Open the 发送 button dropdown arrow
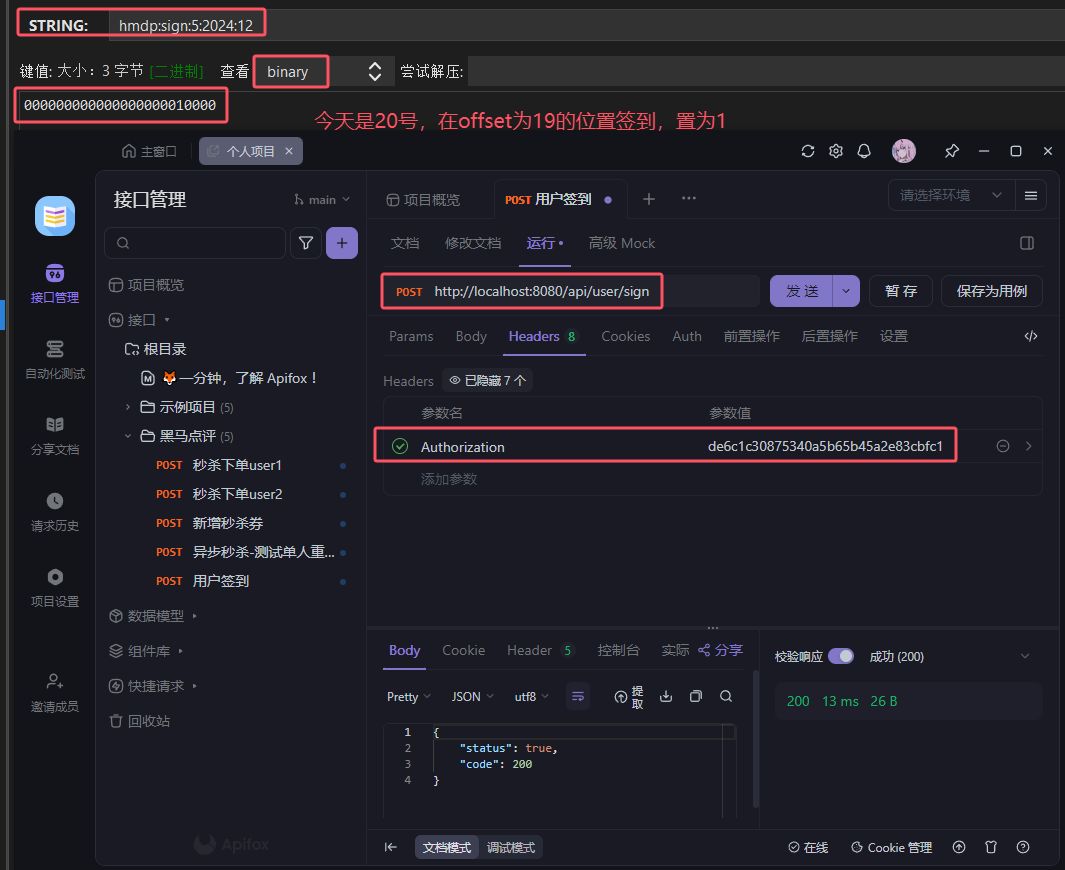Image resolution: width=1065 pixels, height=870 pixels. coord(846,291)
